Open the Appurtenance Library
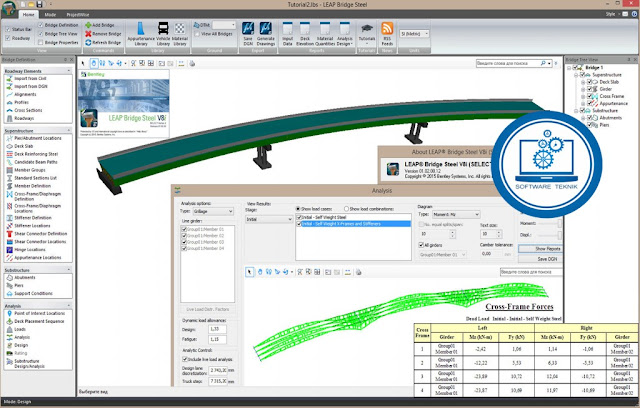The image size is (640, 408). [141, 33]
